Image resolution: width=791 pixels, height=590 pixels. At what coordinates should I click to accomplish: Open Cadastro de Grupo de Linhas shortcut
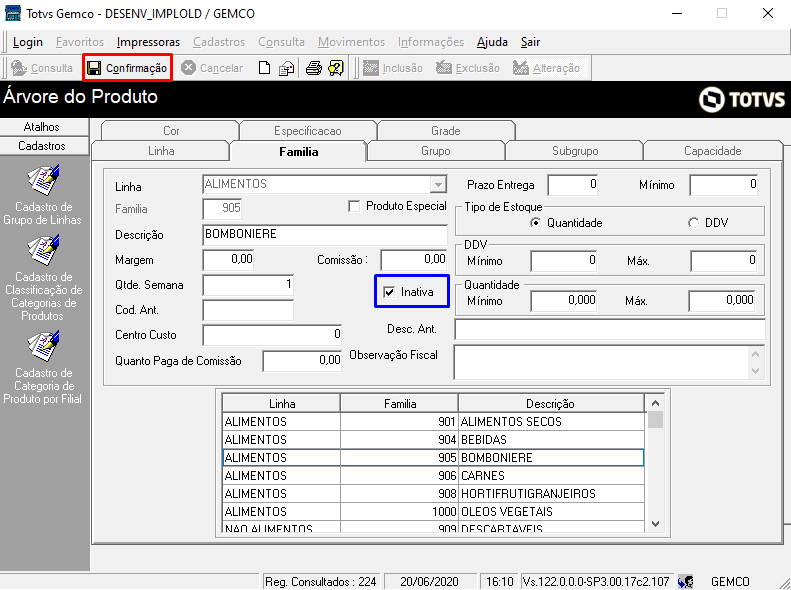tap(42, 196)
